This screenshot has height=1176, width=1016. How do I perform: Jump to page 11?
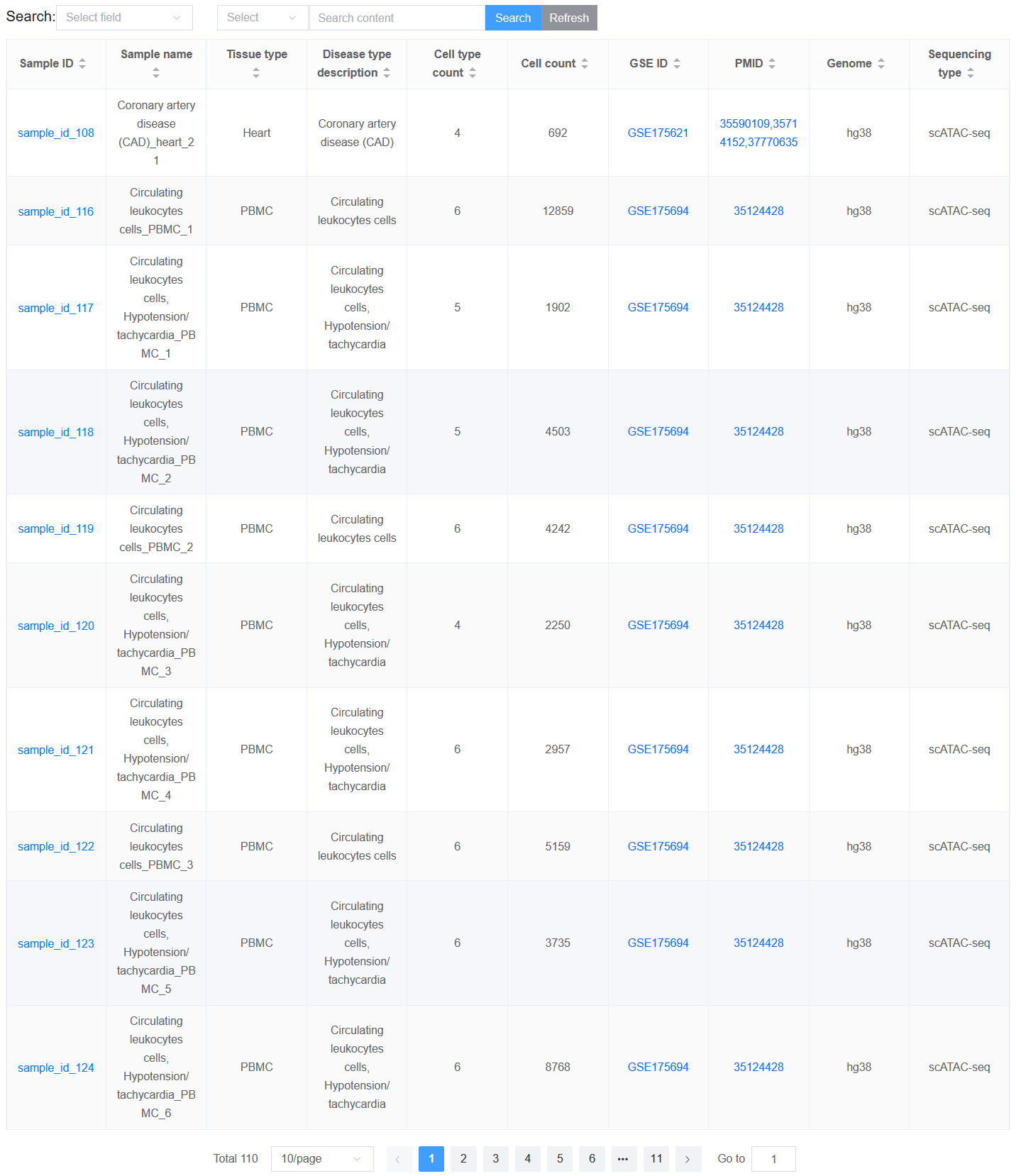(656, 1159)
